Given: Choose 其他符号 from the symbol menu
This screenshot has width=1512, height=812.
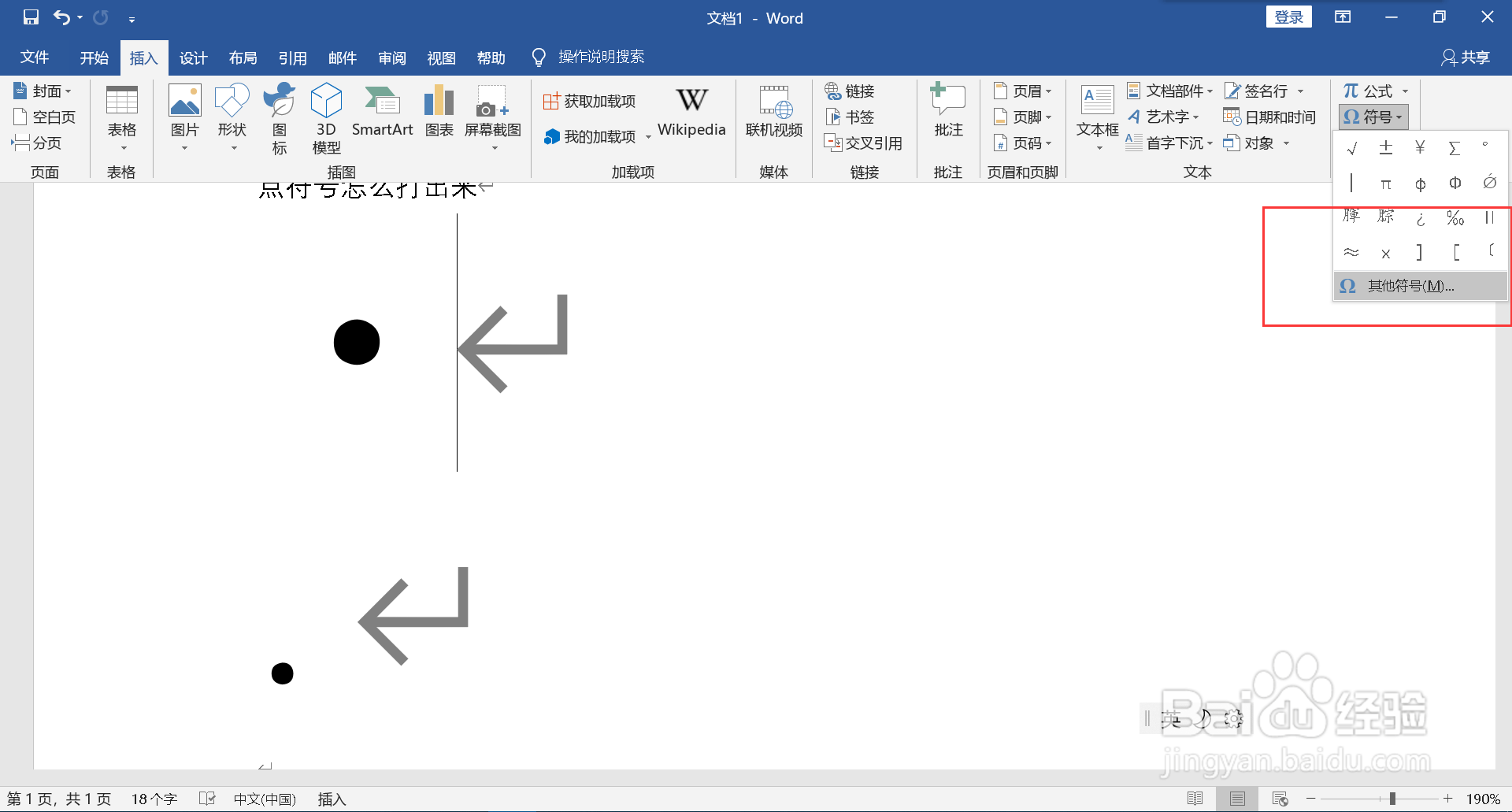Looking at the screenshot, I should coord(1410,285).
